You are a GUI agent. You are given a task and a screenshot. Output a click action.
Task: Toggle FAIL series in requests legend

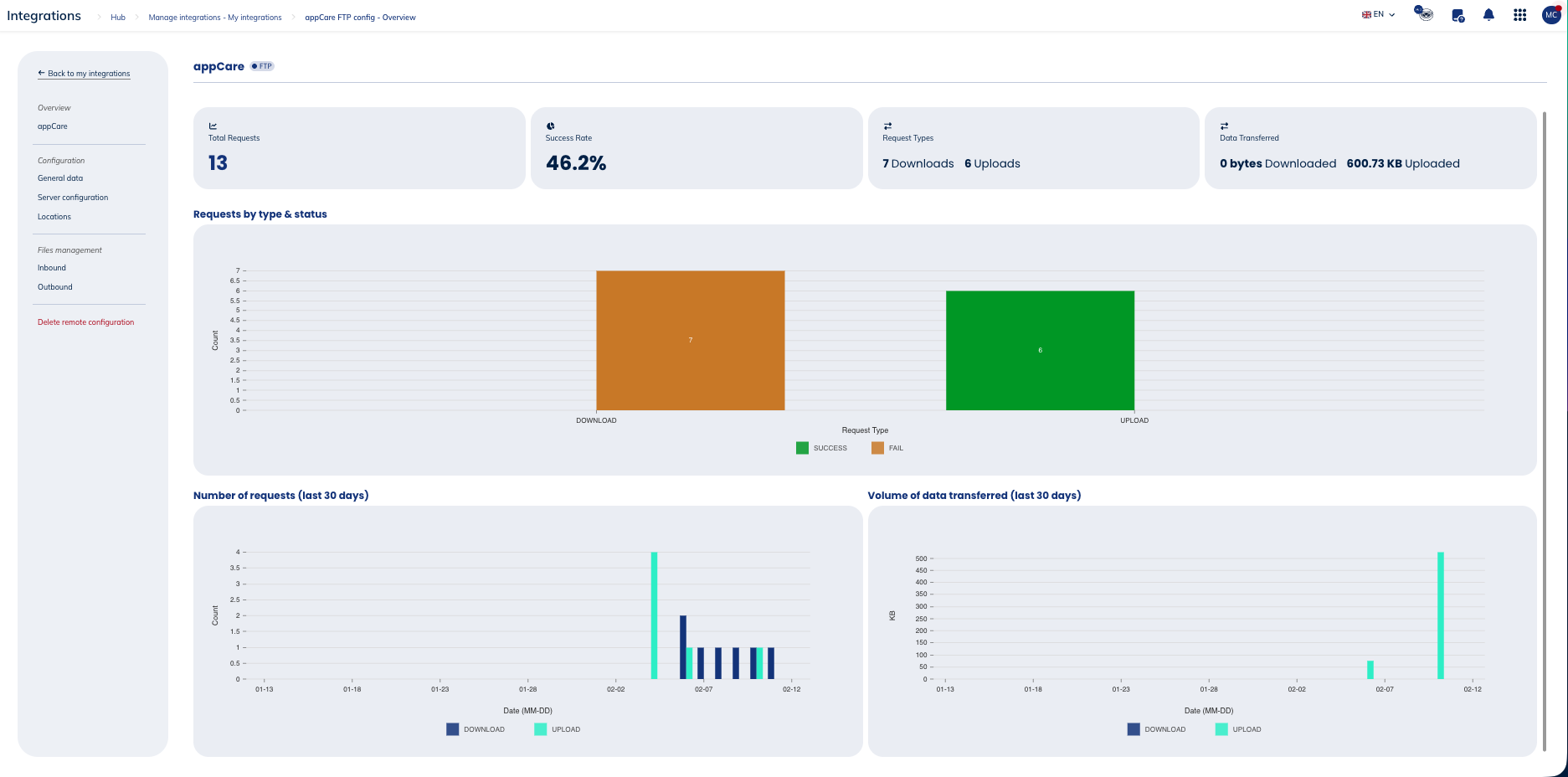887,448
